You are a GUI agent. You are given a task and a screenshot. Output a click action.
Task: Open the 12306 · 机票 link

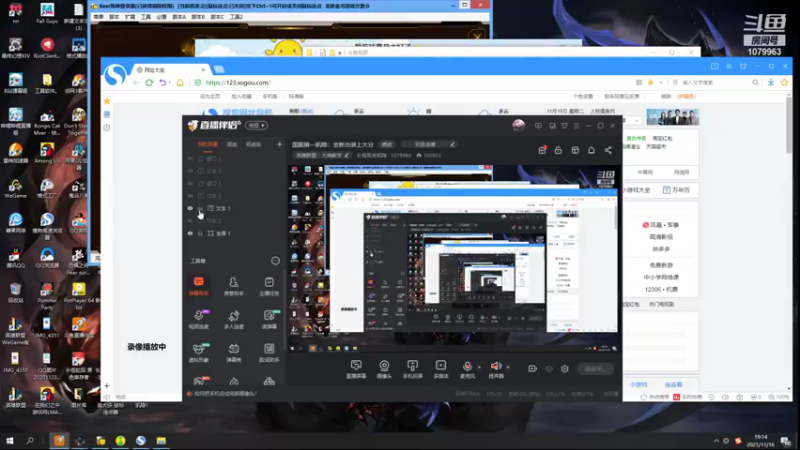point(661,289)
